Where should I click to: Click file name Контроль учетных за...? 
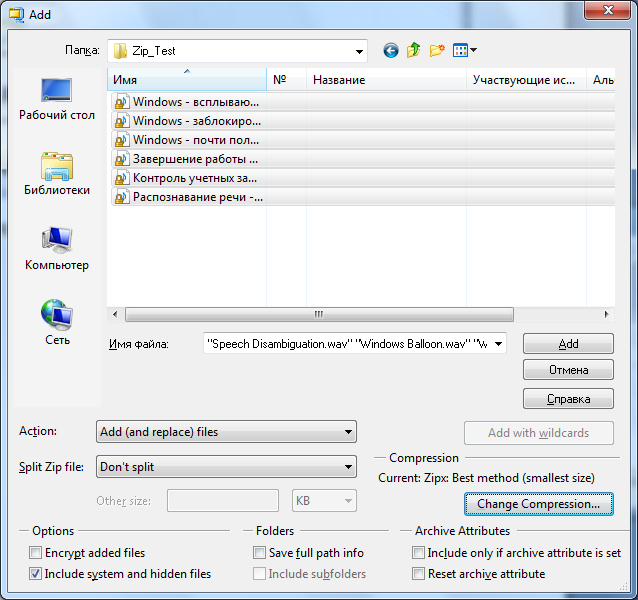tap(195, 178)
